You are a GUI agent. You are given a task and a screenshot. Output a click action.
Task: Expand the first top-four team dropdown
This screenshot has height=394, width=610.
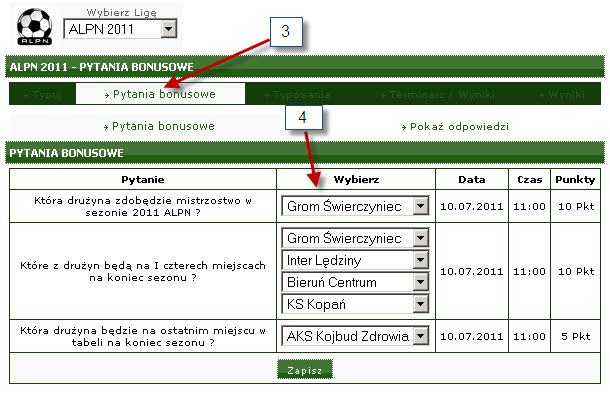tap(355, 238)
